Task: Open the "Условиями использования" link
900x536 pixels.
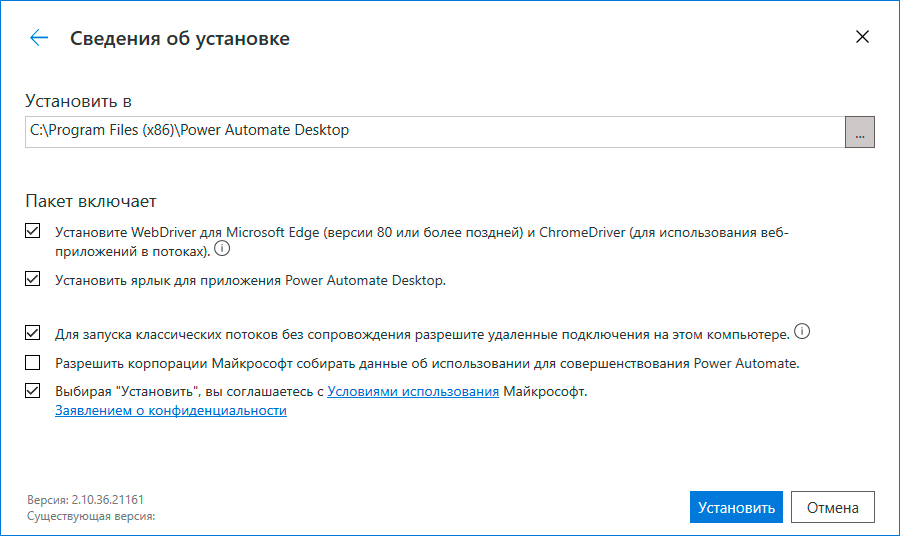Action: click(x=413, y=391)
